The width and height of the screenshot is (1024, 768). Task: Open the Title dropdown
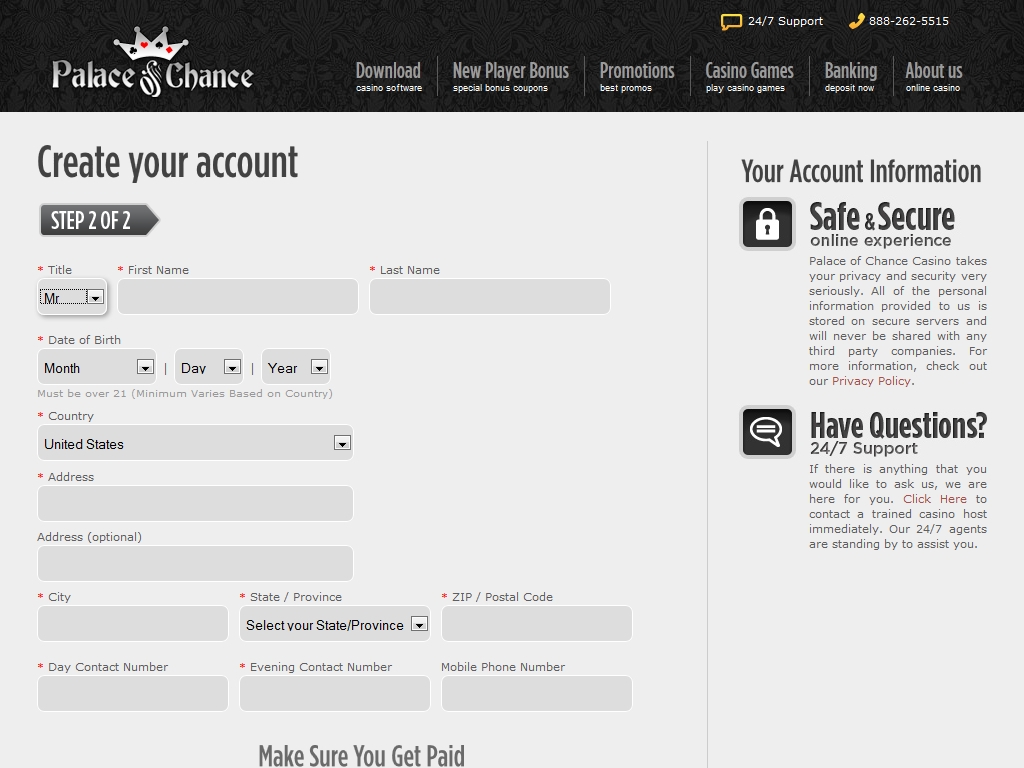pos(72,297)
